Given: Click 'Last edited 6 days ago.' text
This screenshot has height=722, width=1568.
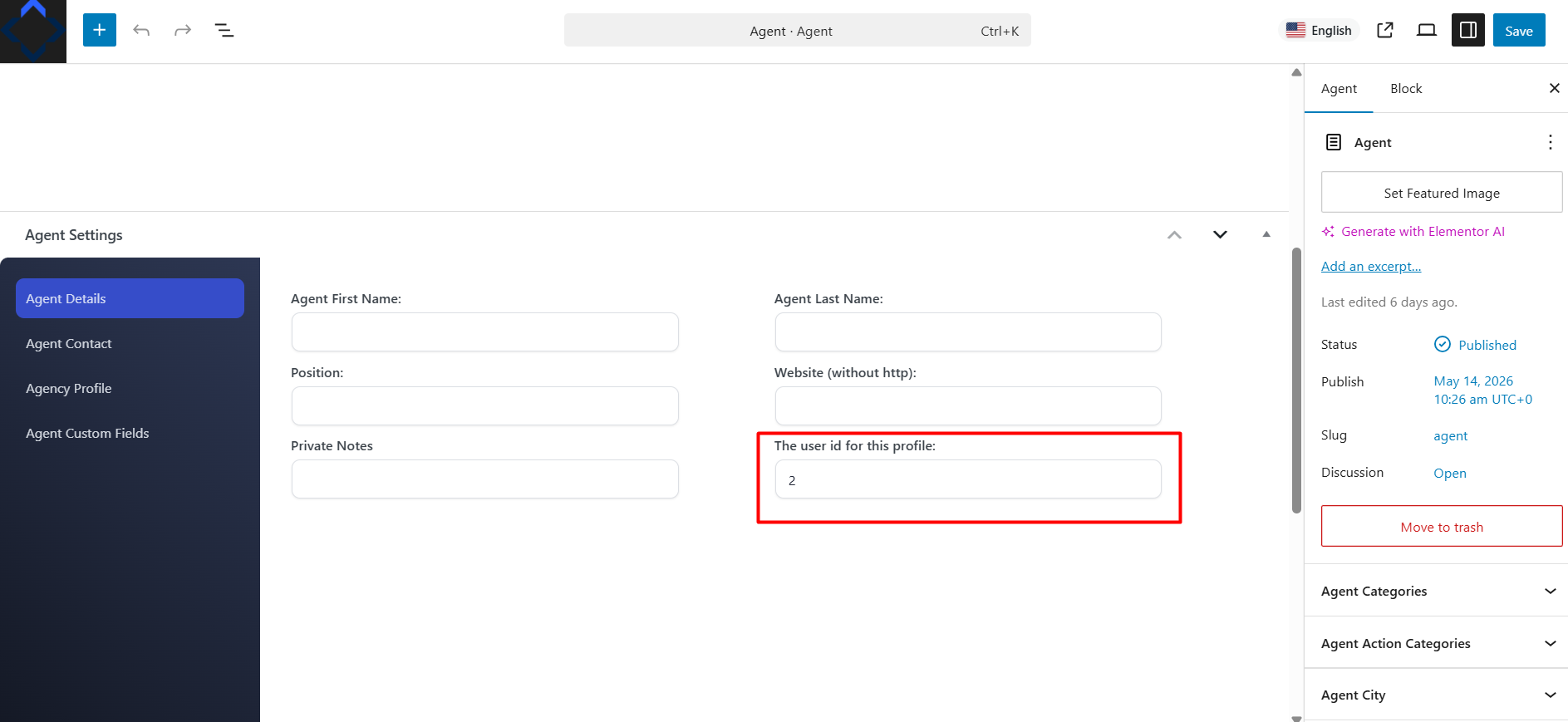Looking at the screenshot, I should click(x=1389, y=302).
